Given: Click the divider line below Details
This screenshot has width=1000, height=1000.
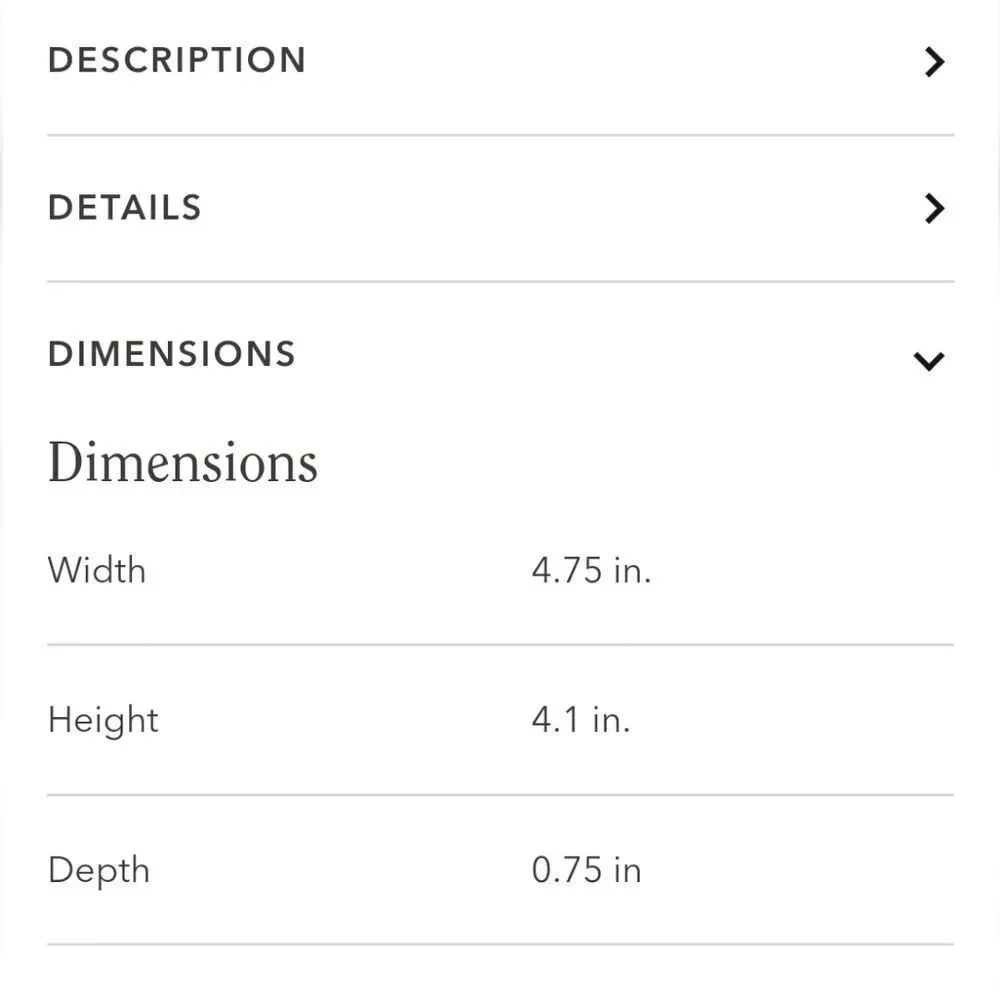Looking at the screenshot, I should point(501,281).
